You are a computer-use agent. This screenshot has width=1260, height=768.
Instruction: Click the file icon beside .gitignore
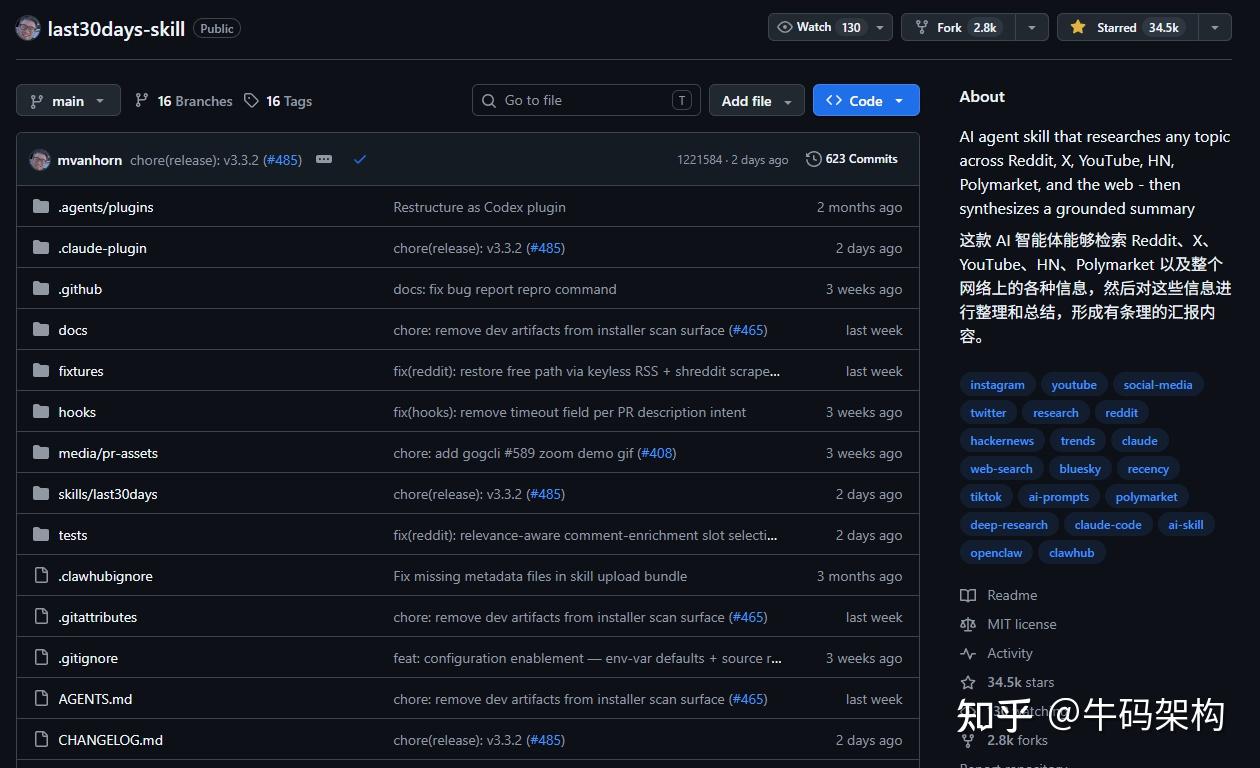[x=41, y=657]
